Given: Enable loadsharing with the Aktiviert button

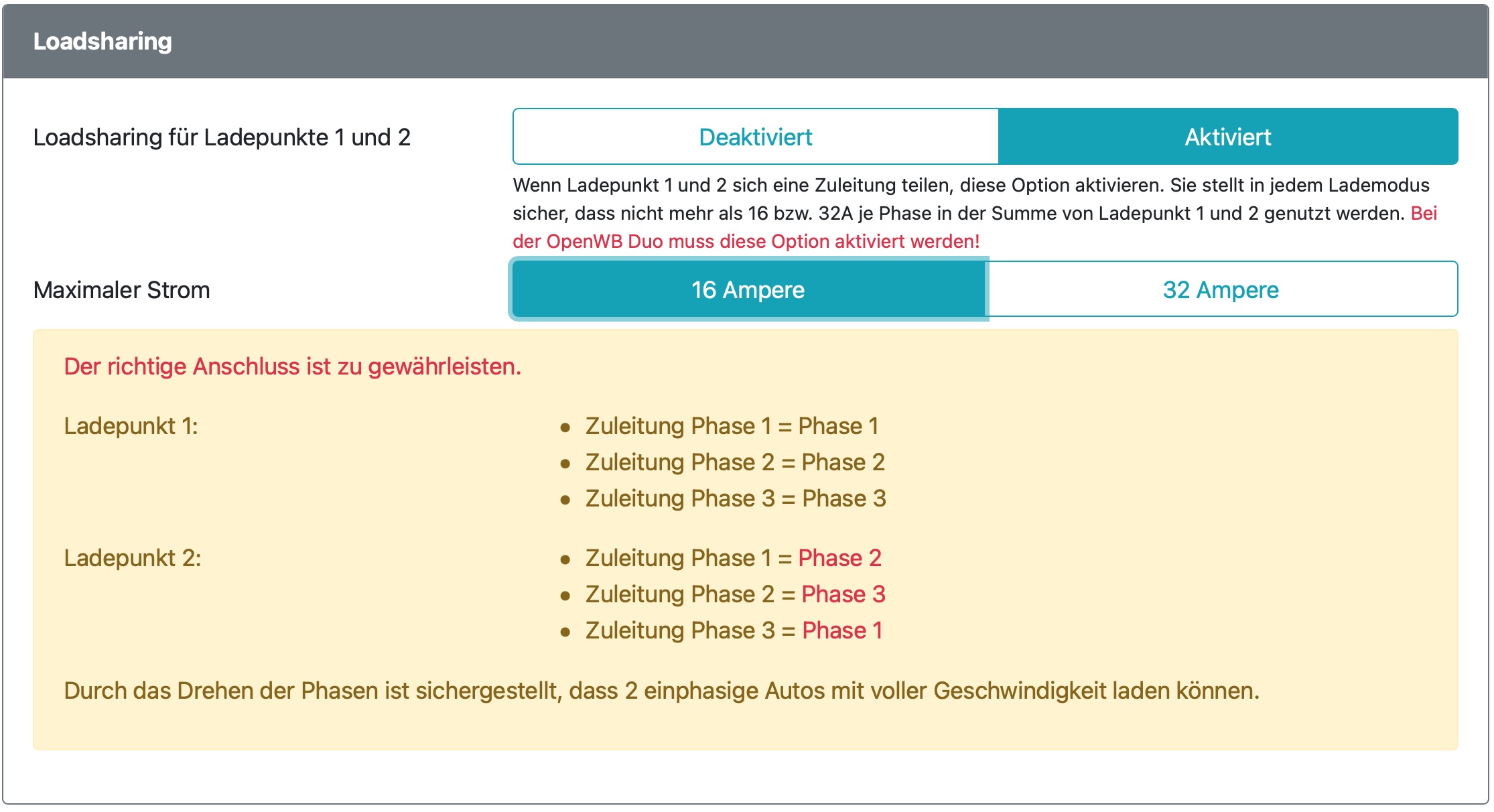Looking at the screenshot, I should tap(1227, 137).
